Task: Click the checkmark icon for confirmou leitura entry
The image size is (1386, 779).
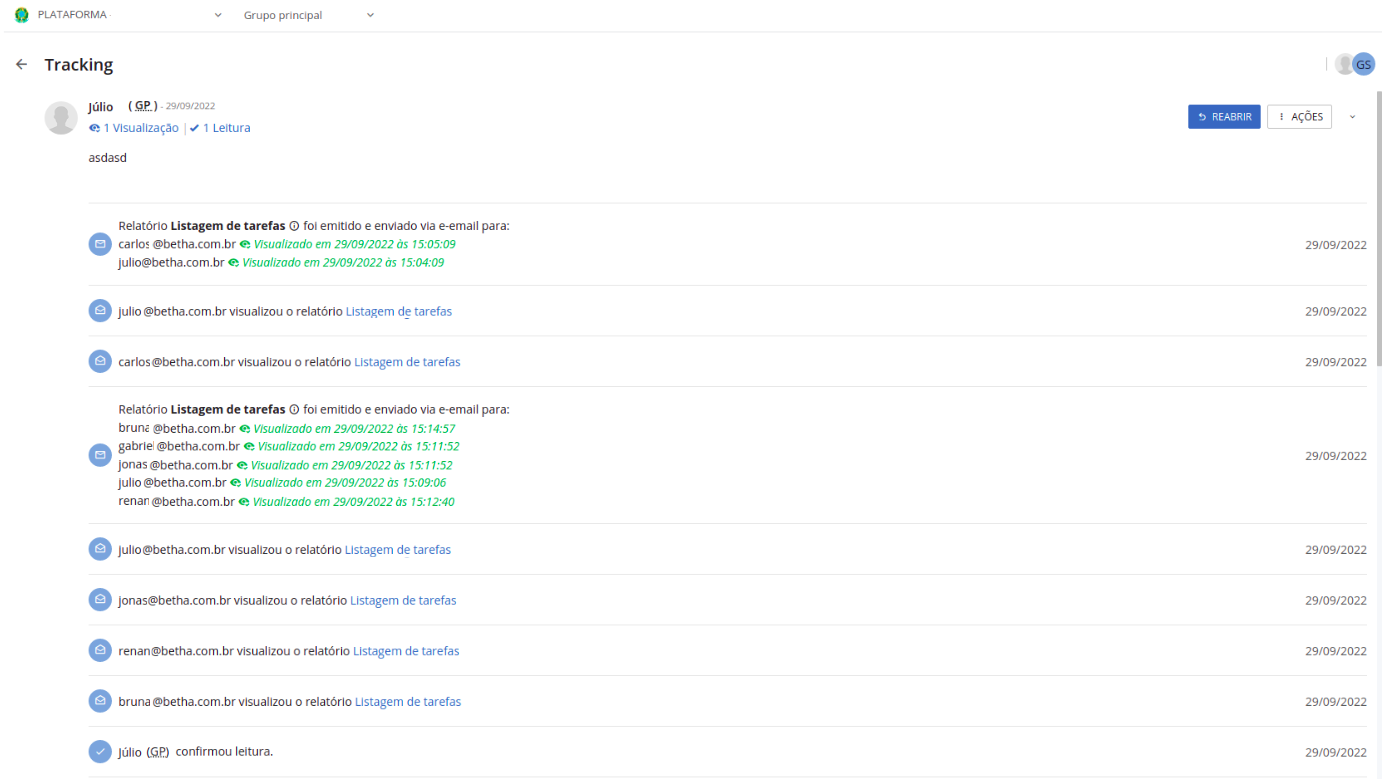Action: click(x=100, y=751)
